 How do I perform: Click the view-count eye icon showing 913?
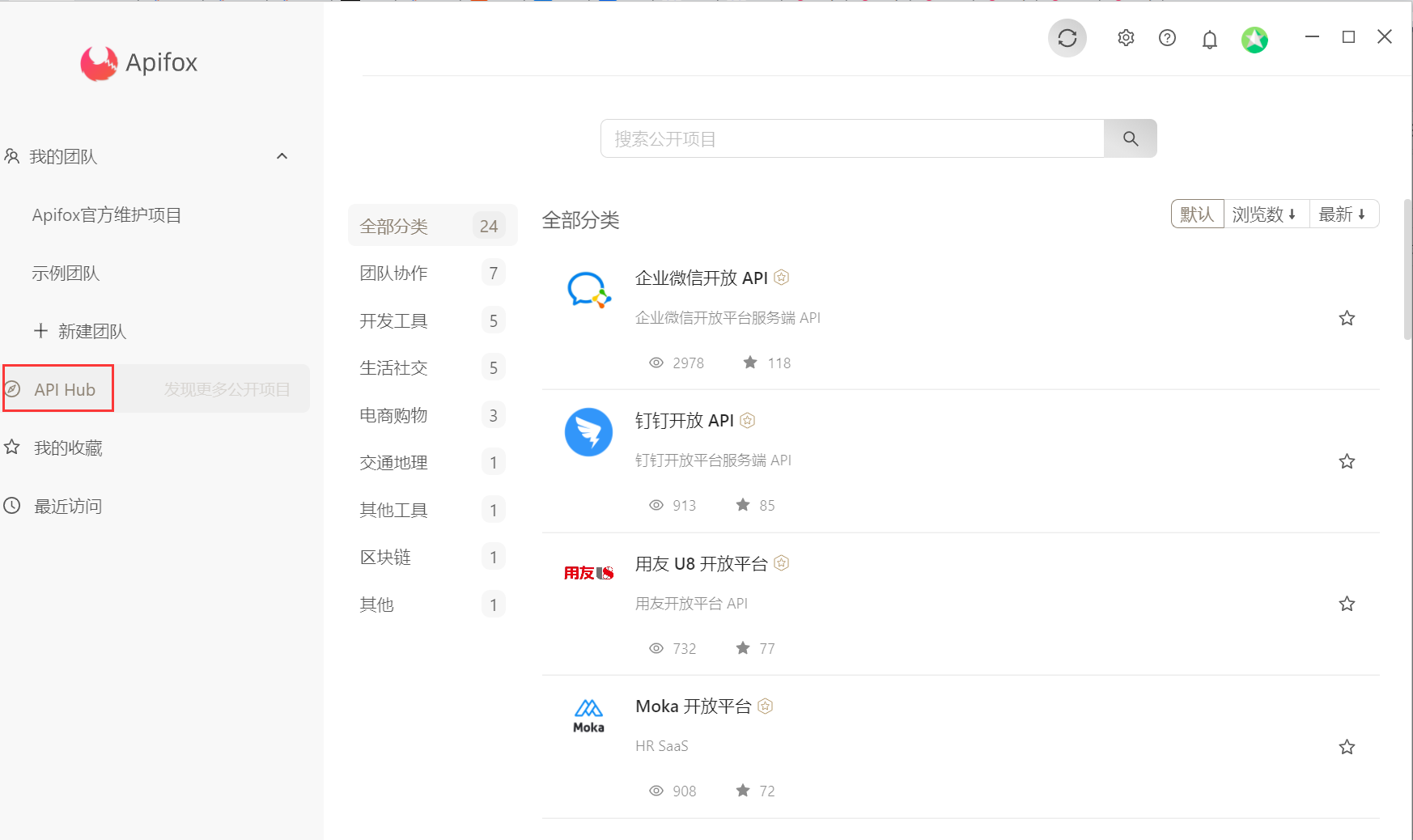coord(656,505)
